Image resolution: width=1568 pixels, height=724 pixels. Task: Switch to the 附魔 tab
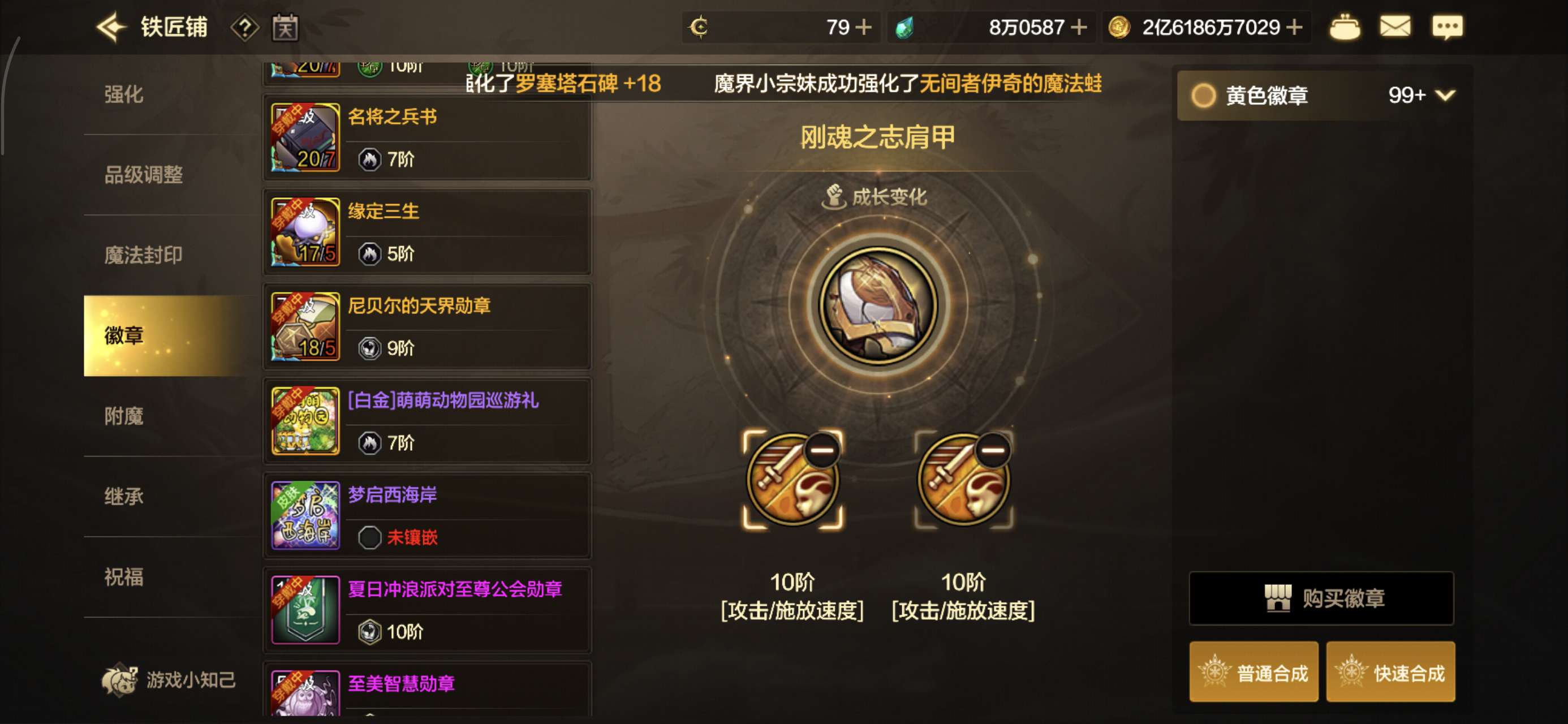[x=123, y=416]
